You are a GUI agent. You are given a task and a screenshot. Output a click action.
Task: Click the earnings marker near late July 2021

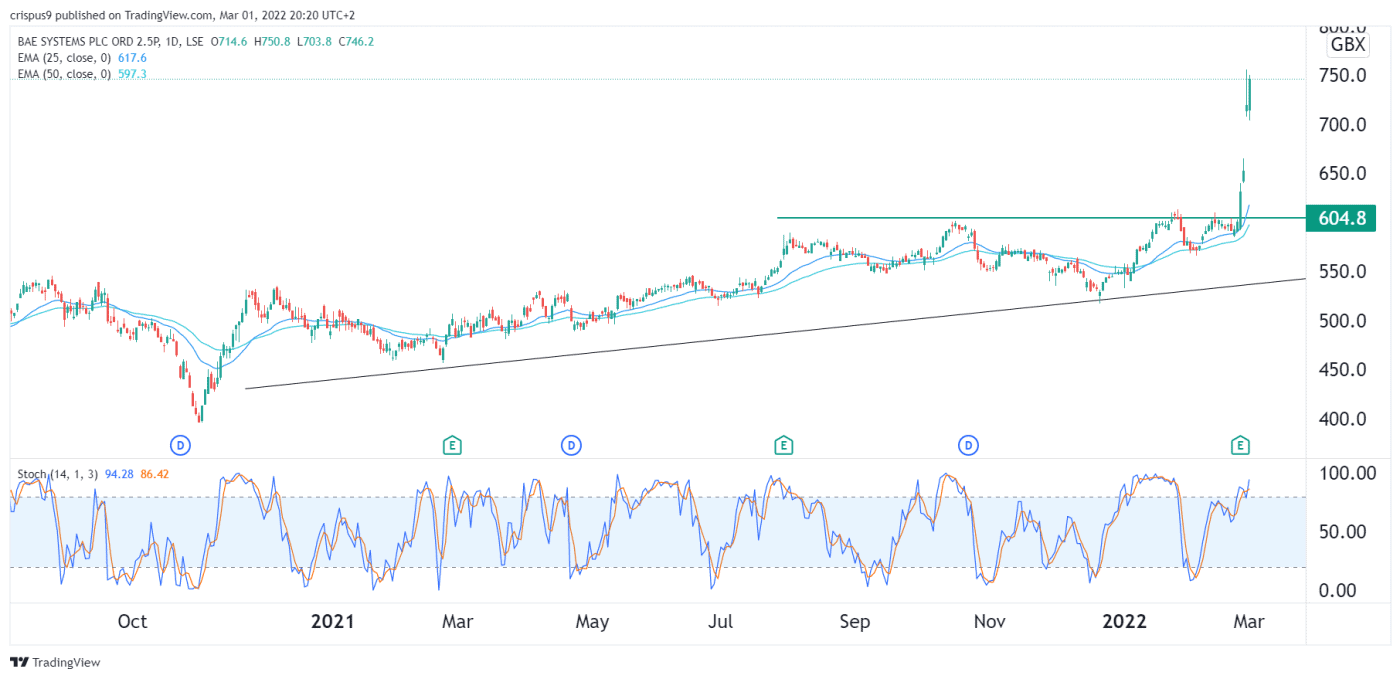(784, 443)
